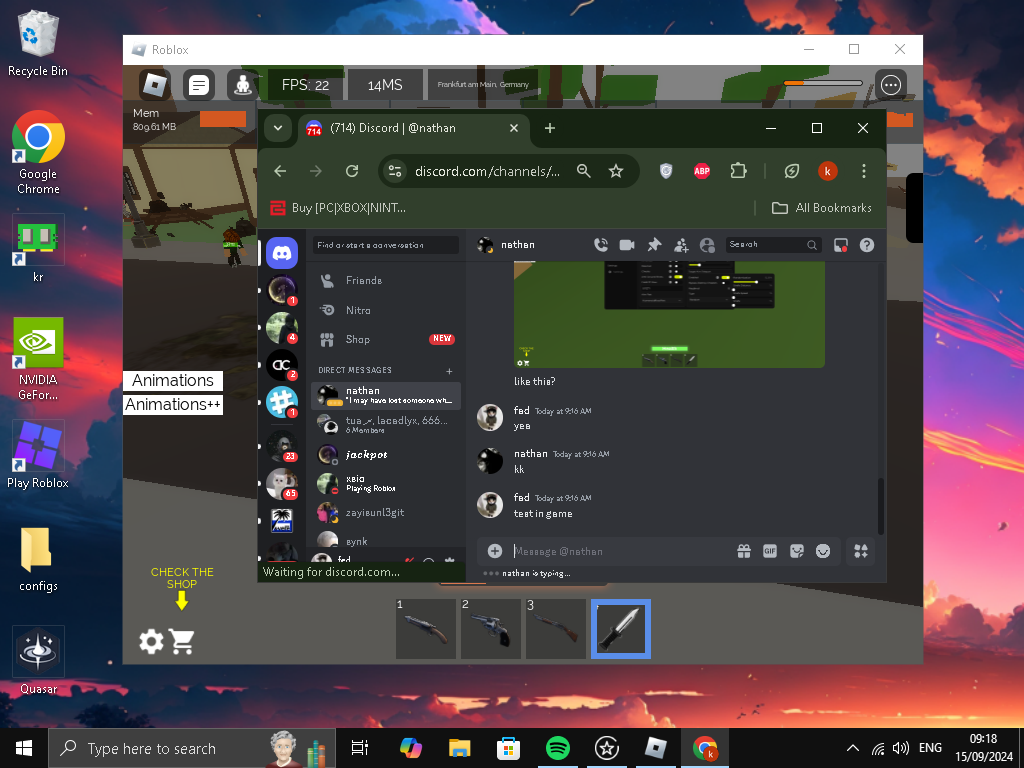
Task: Open the nathan direct message
Action: click(385, 396)
